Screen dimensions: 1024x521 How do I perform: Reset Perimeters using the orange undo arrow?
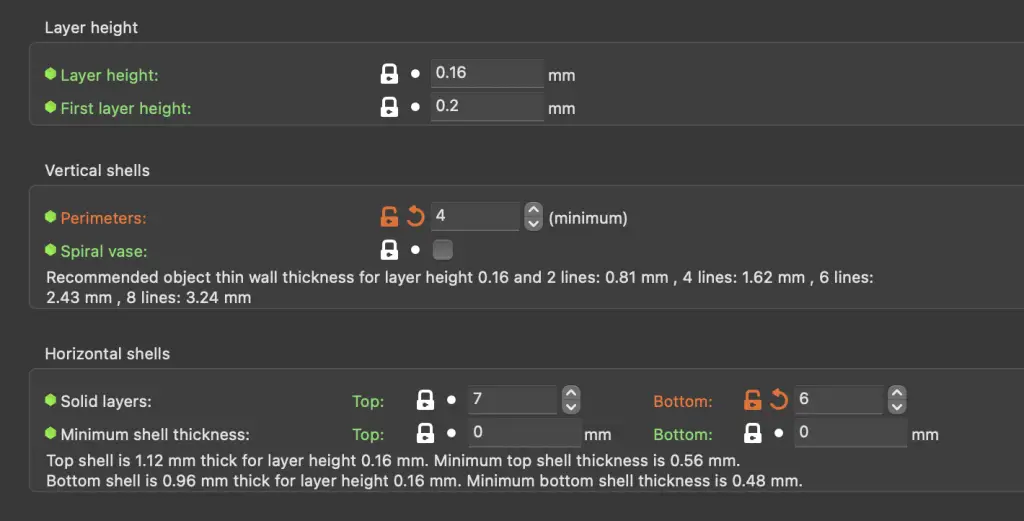pyautogui.click(x=415, y=216)
